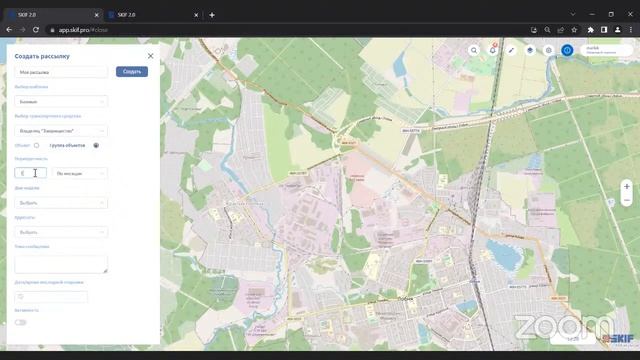640x360 pixels.
Task: Toggle the browser side panel
Action: click(x=604, y=30)
